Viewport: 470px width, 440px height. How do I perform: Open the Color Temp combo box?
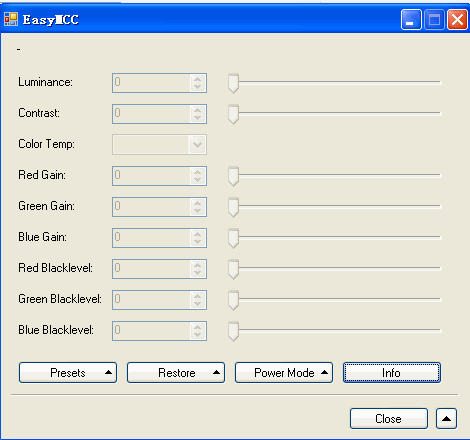159,145
